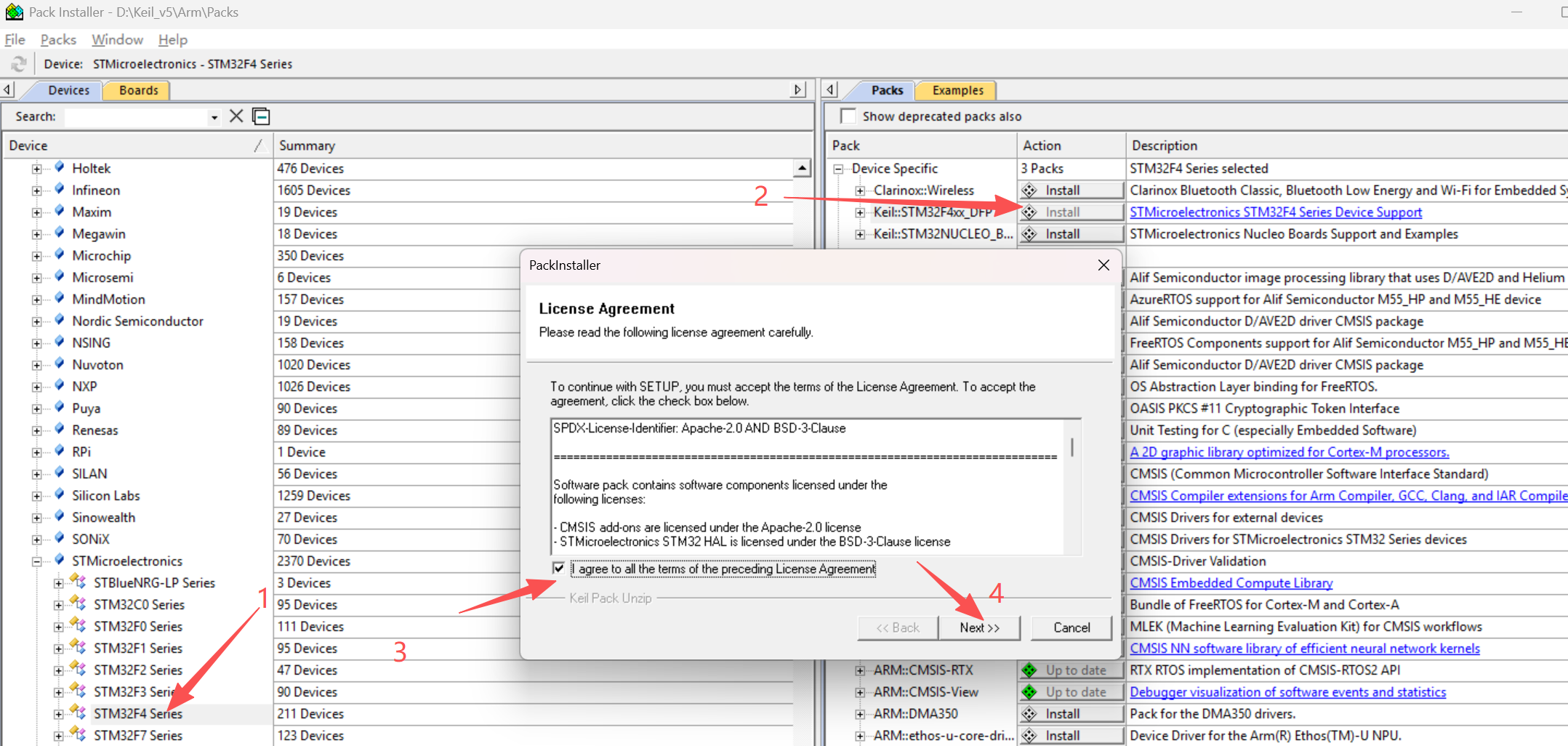Open the Packs menu
The image size is (1568, 746).
click(x=58, y=39)
